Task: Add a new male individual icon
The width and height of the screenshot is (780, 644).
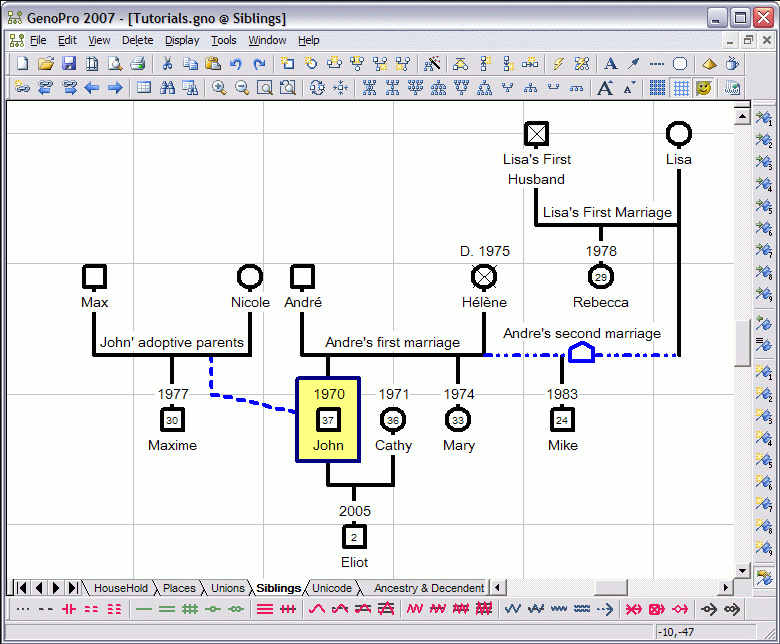Action: (x=288, y=64)
